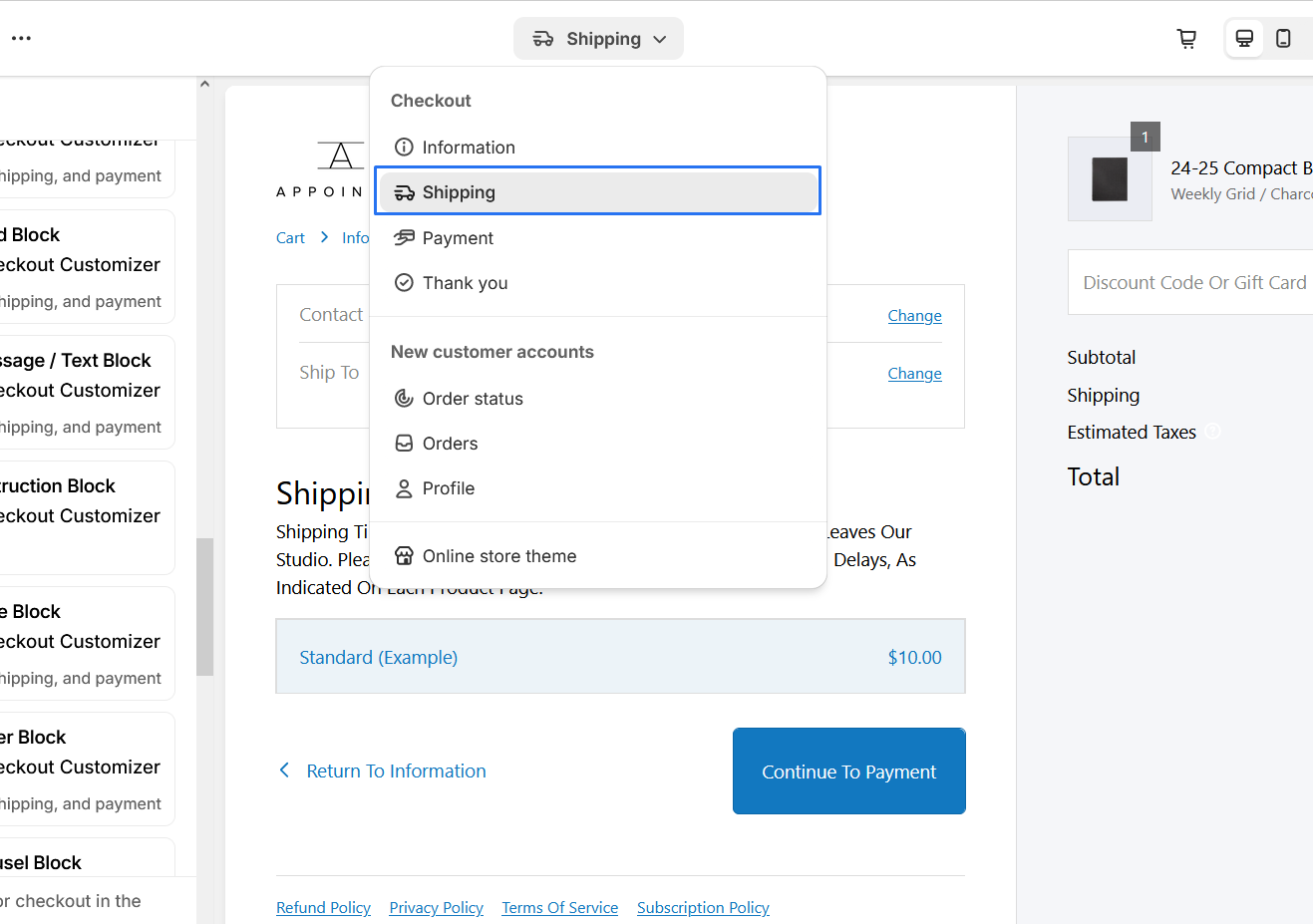Open the three-dot more options menu
The image size is (1313, 924).
(21, 39)
